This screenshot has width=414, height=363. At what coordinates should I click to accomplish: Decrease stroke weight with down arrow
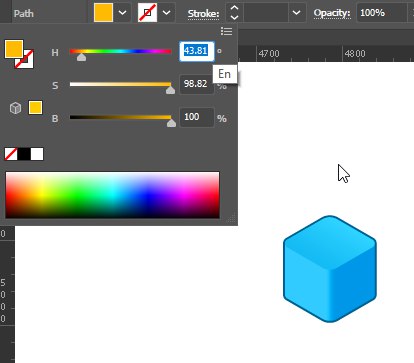point(235,17)
